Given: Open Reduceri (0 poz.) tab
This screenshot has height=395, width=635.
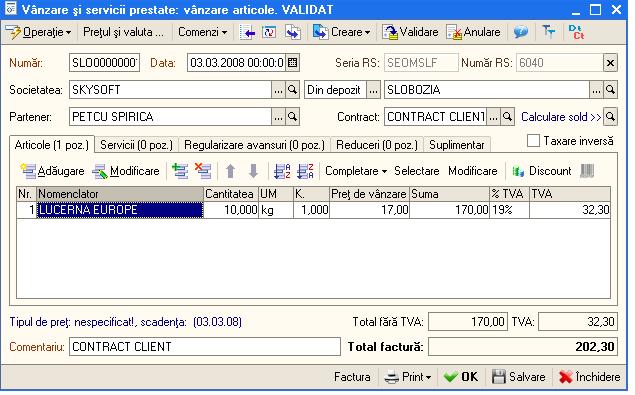Looking at the screenshot, I should click(377, 145).
